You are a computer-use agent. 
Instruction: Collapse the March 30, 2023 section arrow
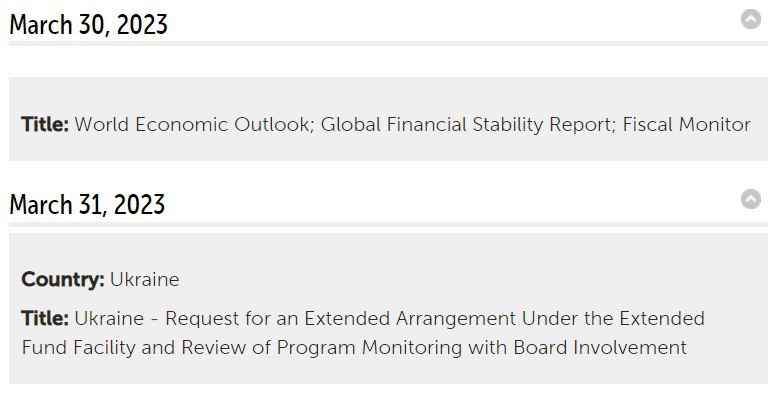pos(750,19)
